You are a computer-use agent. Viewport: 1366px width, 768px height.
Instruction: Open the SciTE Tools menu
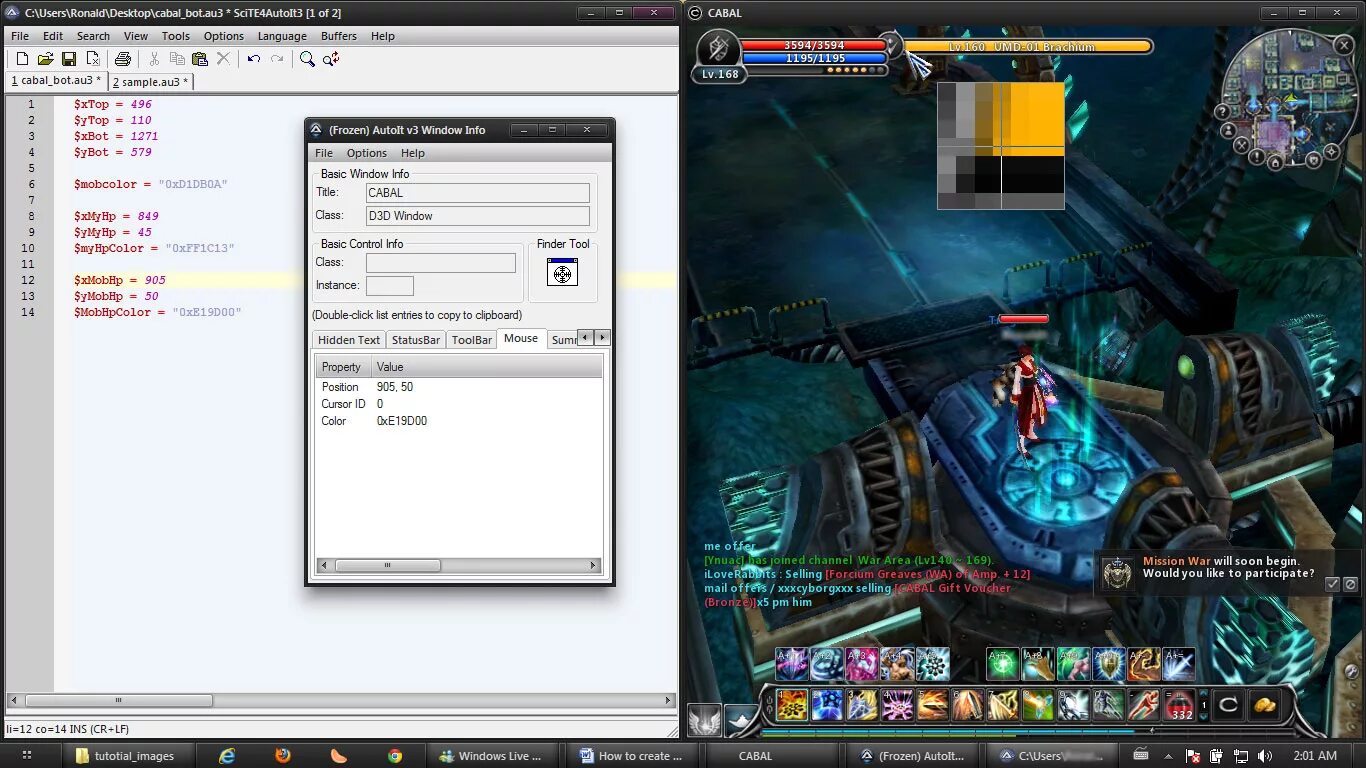point(176,36)
